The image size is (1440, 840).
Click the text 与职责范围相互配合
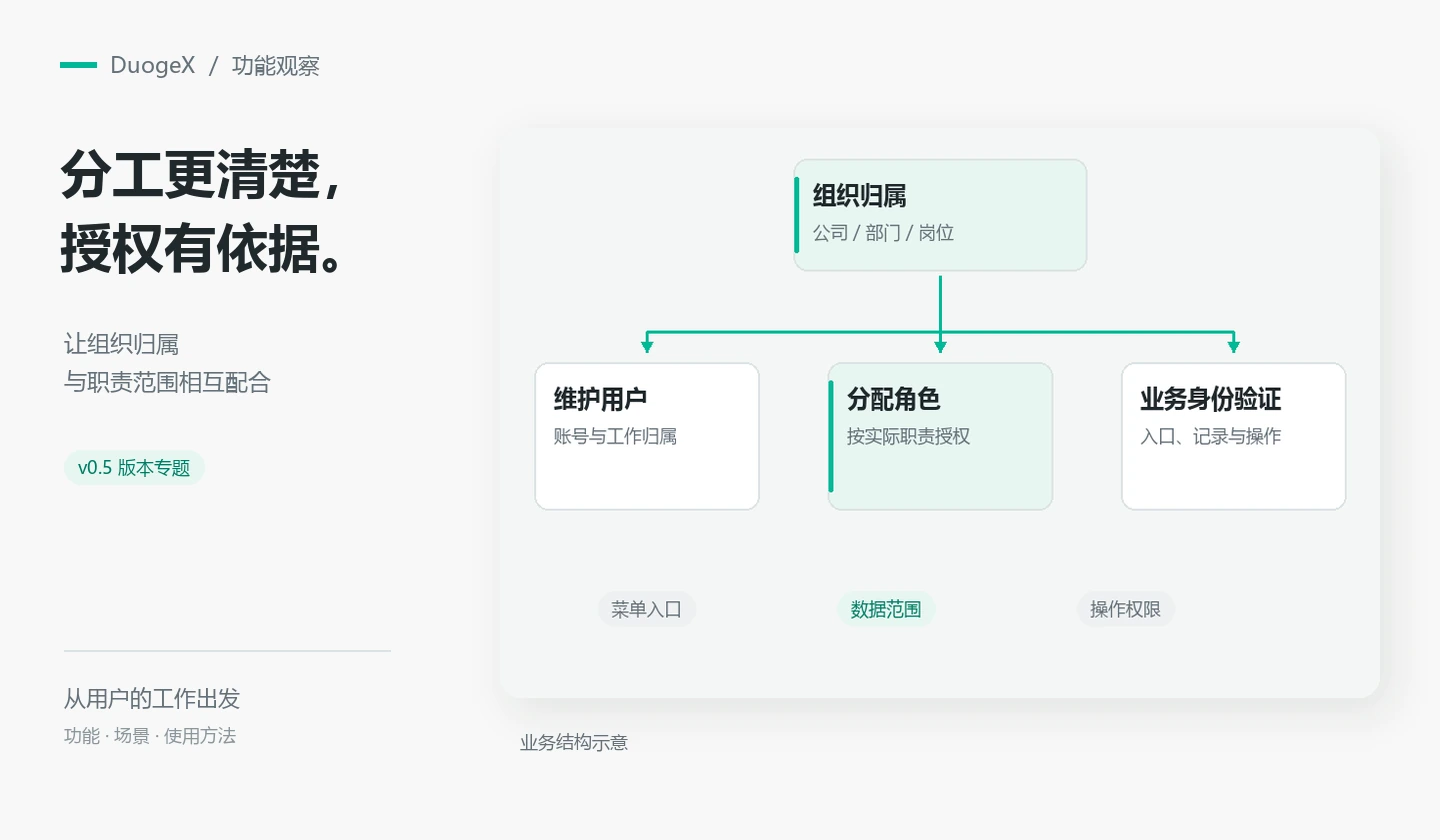[168, 382]
